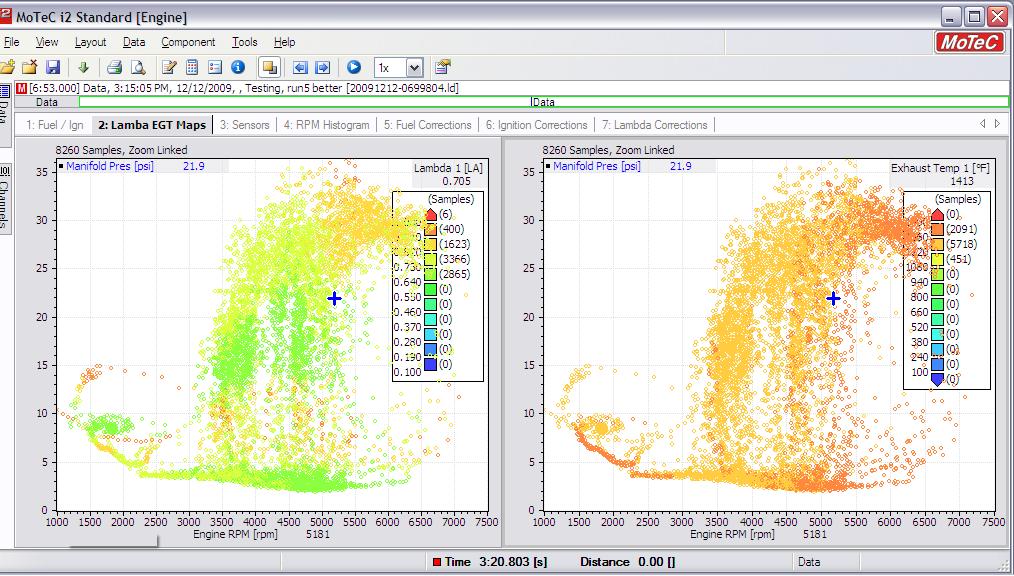Open the calculator-style Maths icon
The image size is (1014, 576).
[x=192, y=67]
